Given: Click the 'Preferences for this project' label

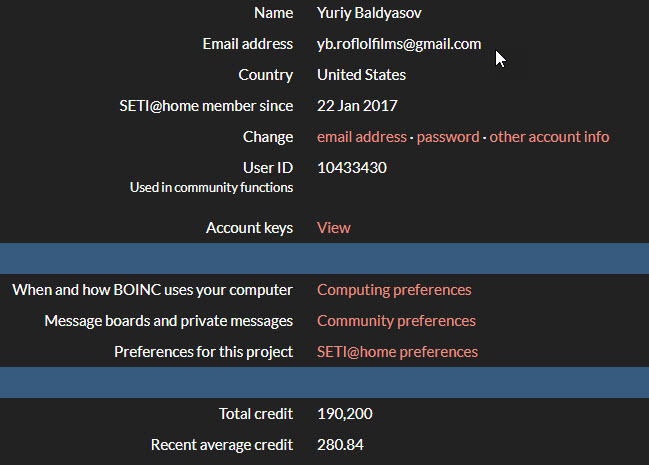Looking at the screenshot, I should (203, 352).
